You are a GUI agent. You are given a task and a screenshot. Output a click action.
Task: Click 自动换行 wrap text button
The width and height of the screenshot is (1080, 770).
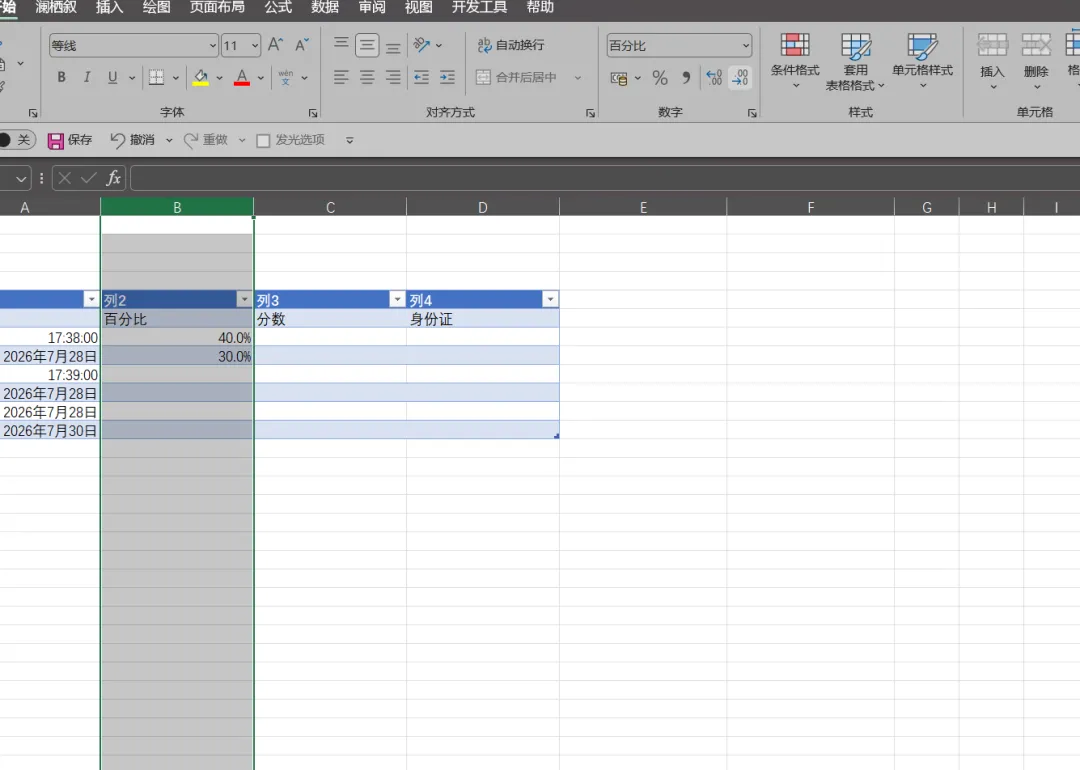click(510, 45)
